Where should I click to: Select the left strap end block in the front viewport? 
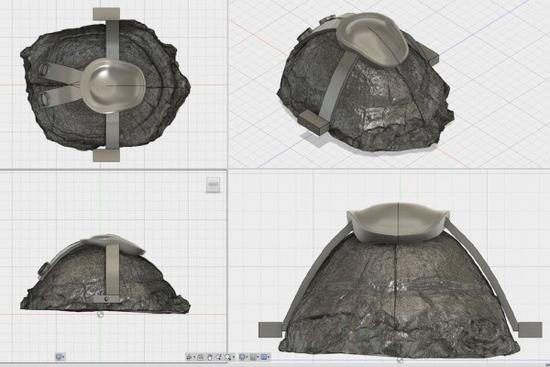coord(270,330)
